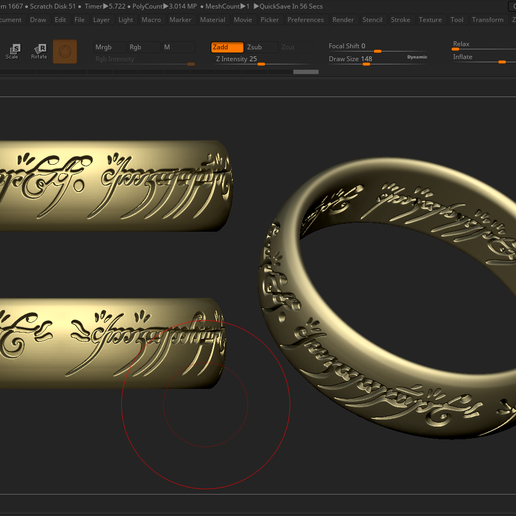Open the Layer menu
The width and height of the screenshot is (516, 516).
click(101, 20)
